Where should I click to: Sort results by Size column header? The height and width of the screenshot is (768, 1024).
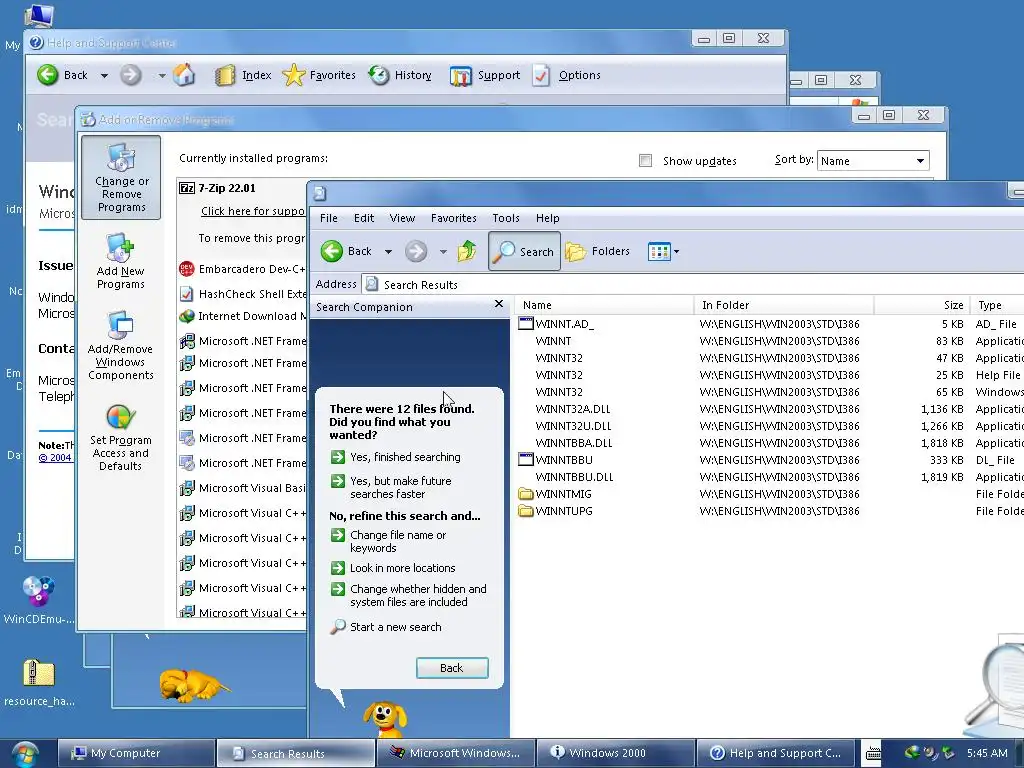922,305
